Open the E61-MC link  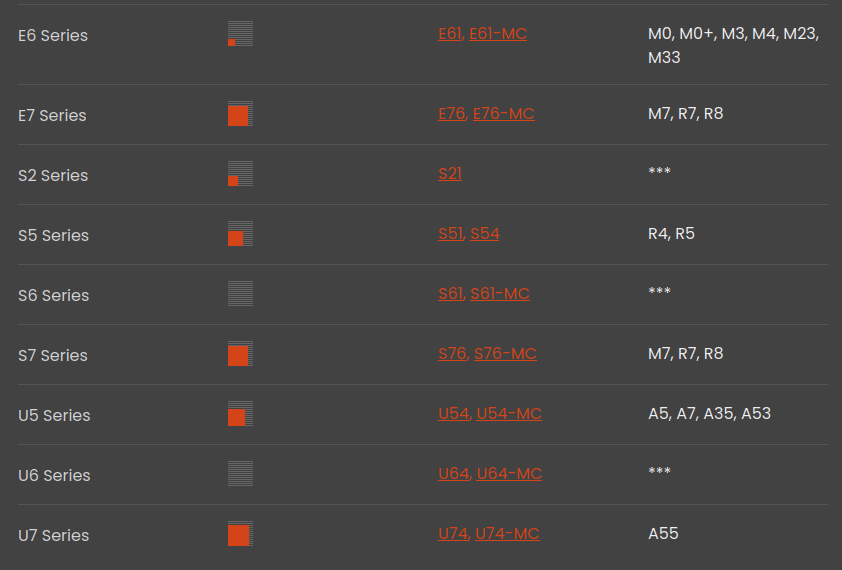(x=498, y=34)
